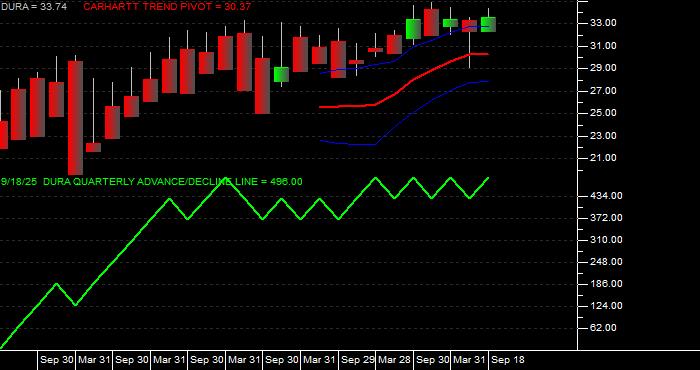Select the Carhartt Trend Pivot = 30.37 label
Viewport: 700px width, 370px height.
coord(167,7)
